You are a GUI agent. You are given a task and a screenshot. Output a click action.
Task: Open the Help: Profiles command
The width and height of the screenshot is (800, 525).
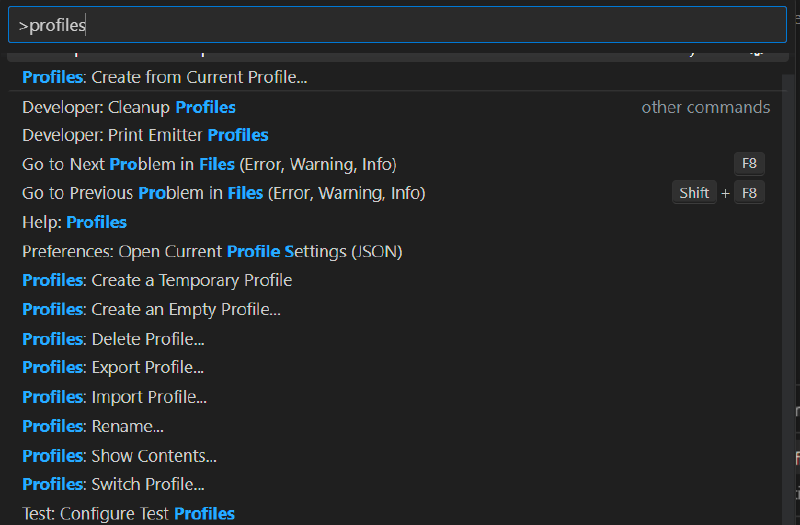75,222
